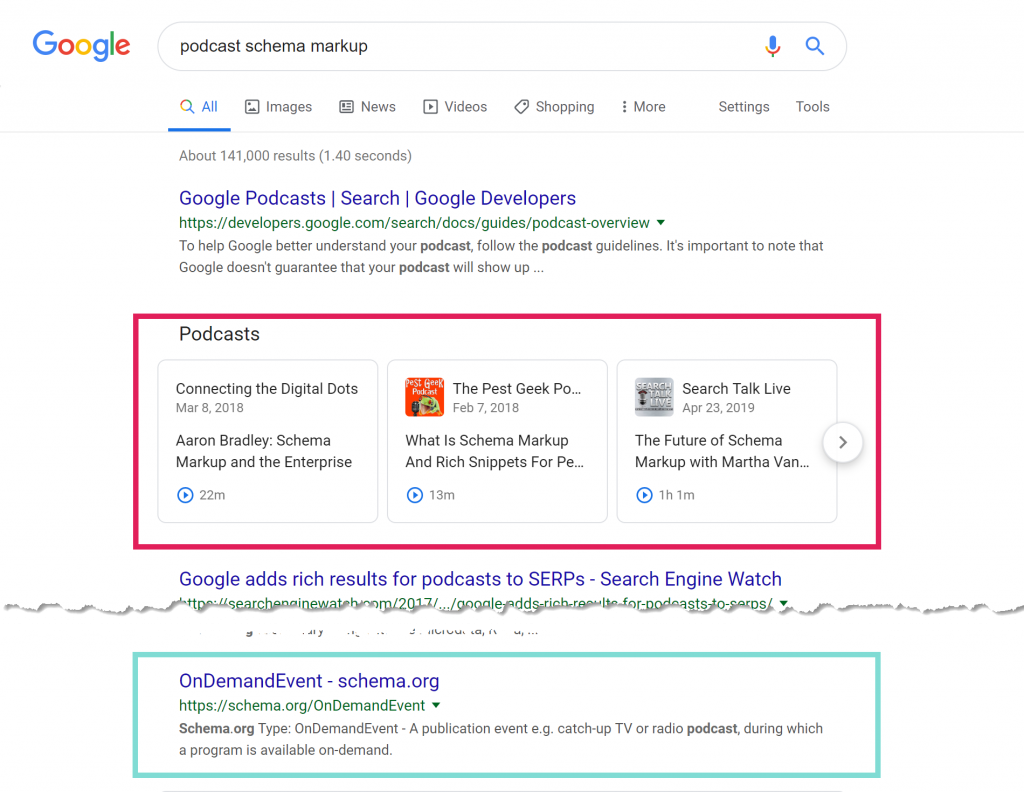Click the Images tab picture icon
Image resolution: width=1024 pixels, height=792 pixels.
[252, 107]
